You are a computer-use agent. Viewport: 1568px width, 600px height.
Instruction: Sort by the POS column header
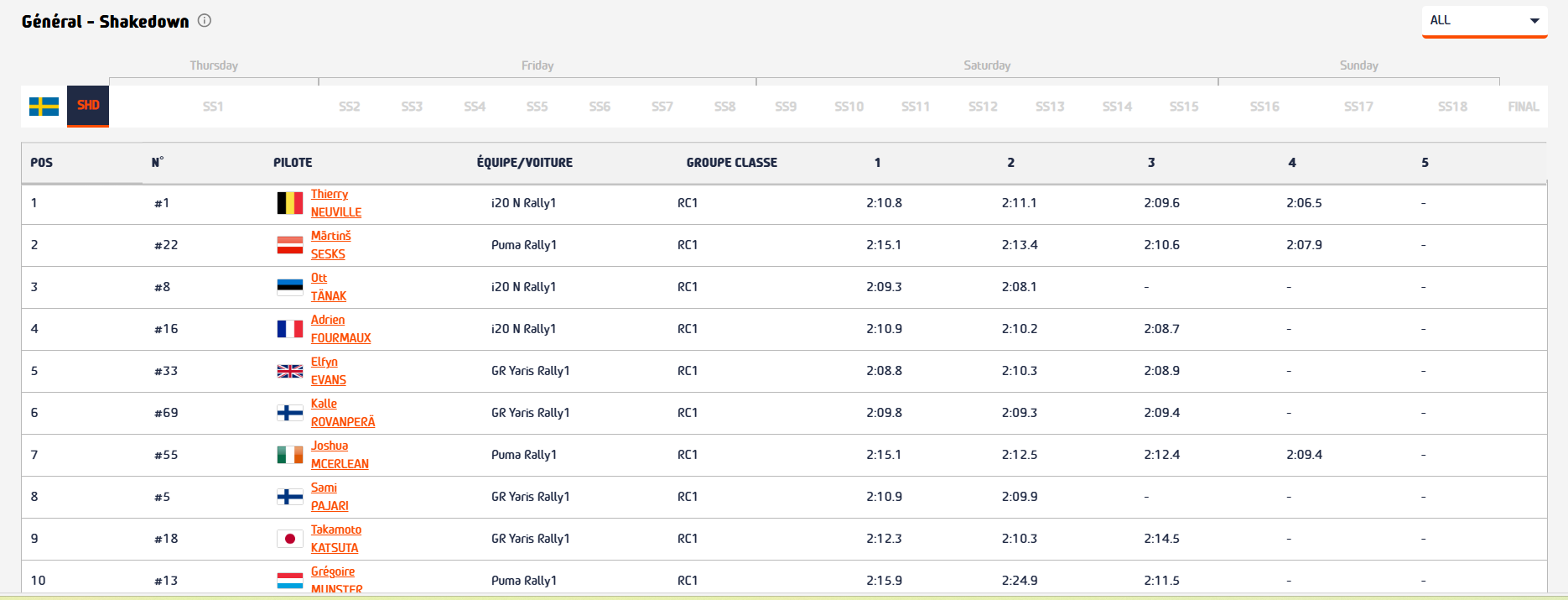(x=42, y=163)
